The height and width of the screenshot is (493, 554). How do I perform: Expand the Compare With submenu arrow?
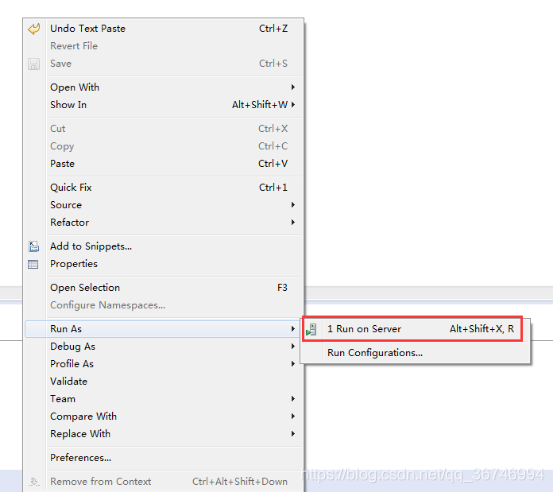(x=293, y=416)
